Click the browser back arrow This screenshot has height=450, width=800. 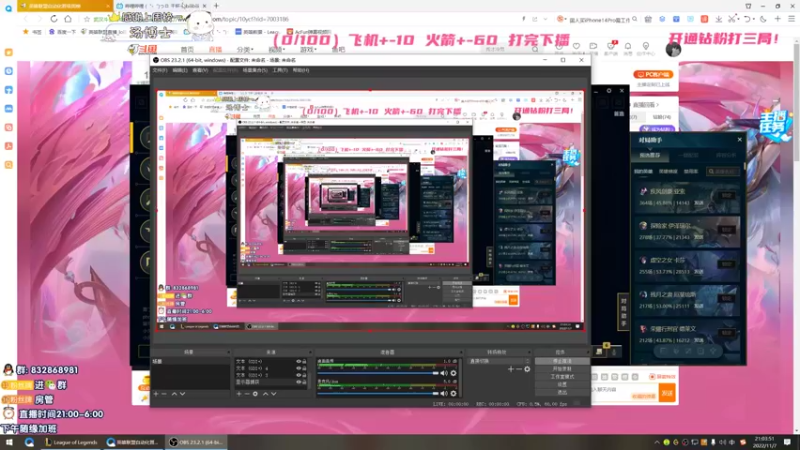(x=26, y=18)
